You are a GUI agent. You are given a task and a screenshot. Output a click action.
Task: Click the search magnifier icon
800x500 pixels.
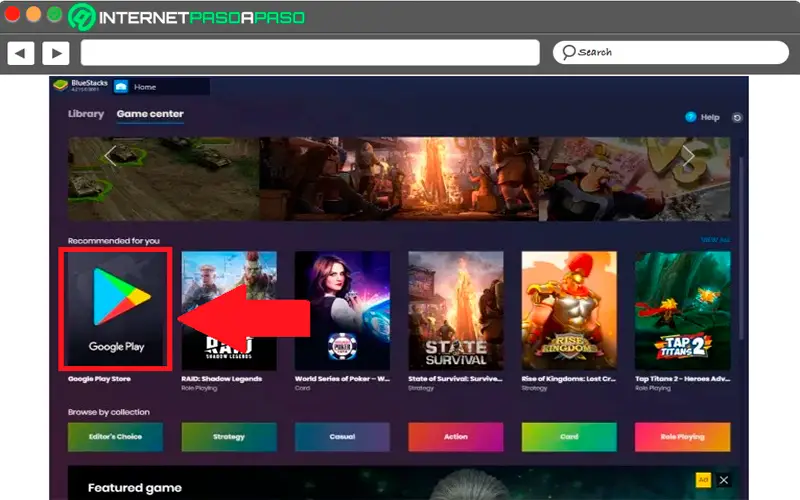[568, 52]
